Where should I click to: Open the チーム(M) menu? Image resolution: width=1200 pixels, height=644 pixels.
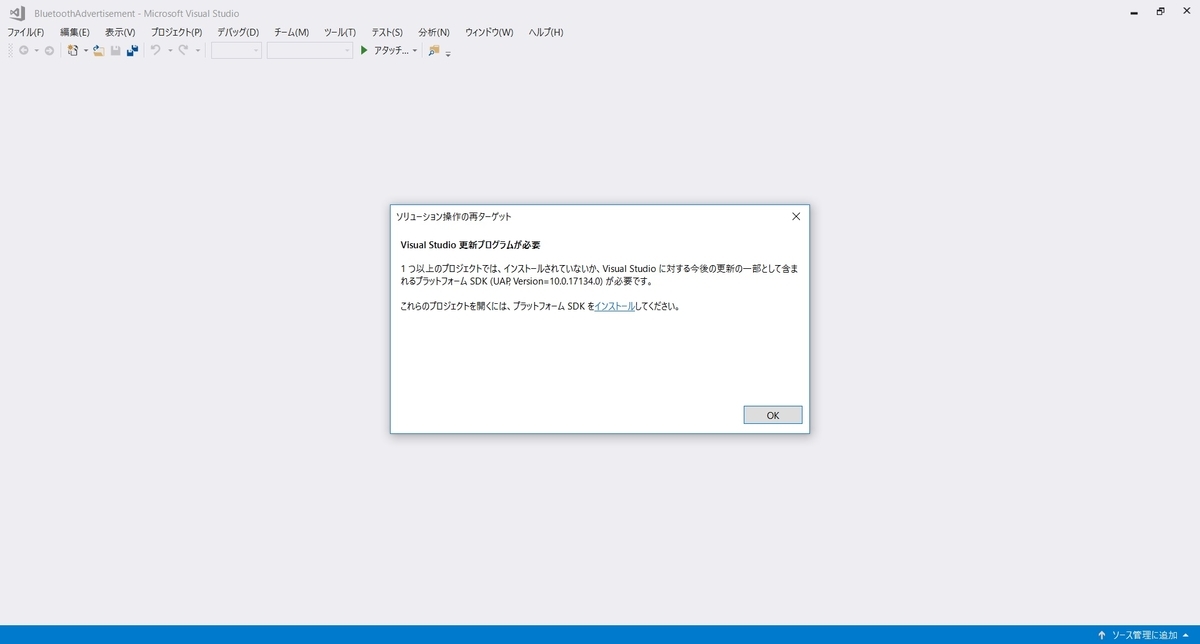(x=291, y=32)
